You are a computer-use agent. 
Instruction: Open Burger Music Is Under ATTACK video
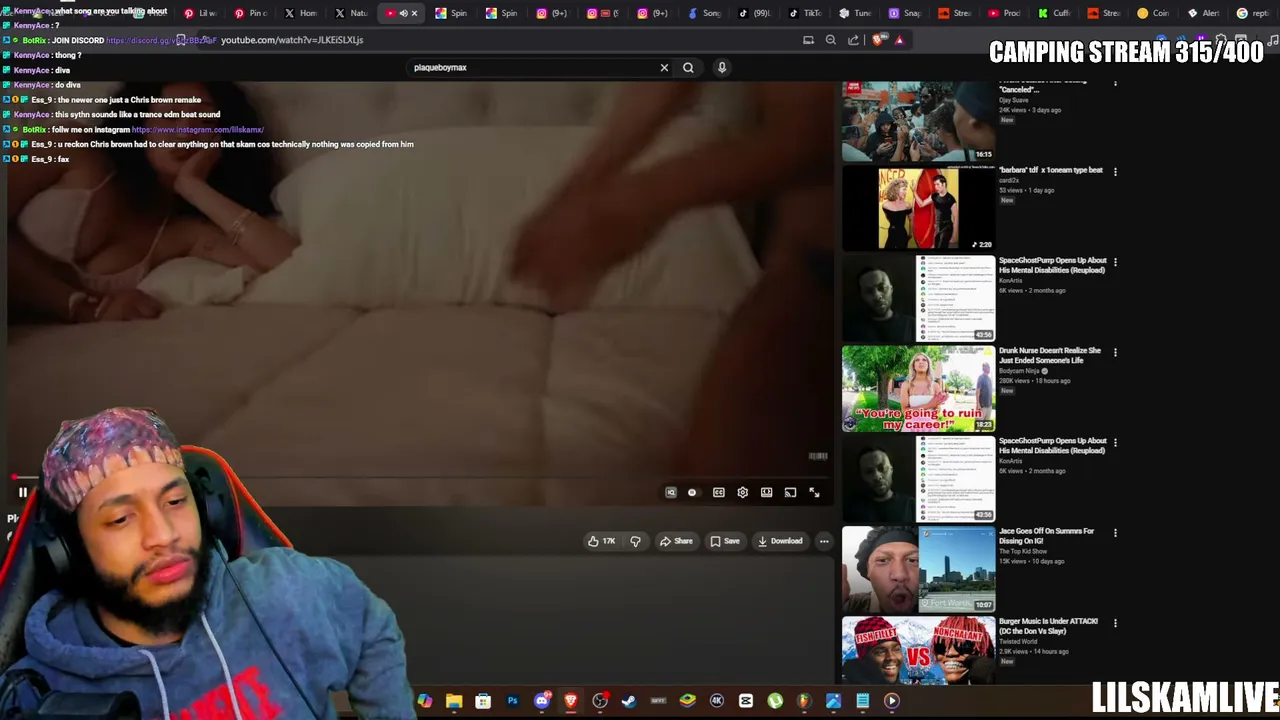pos(1048,626)
